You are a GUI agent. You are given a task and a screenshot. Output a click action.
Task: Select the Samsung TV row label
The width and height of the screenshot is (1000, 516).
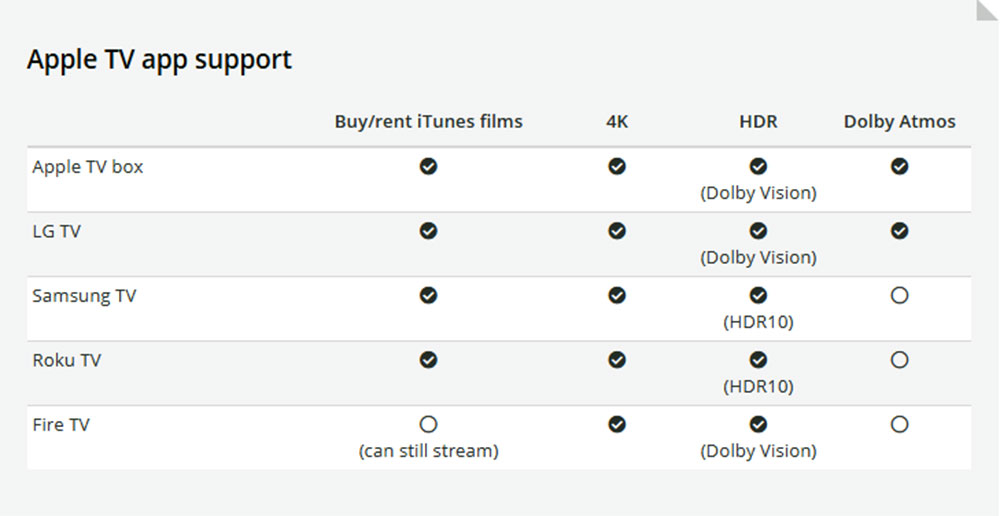[84, 296]
